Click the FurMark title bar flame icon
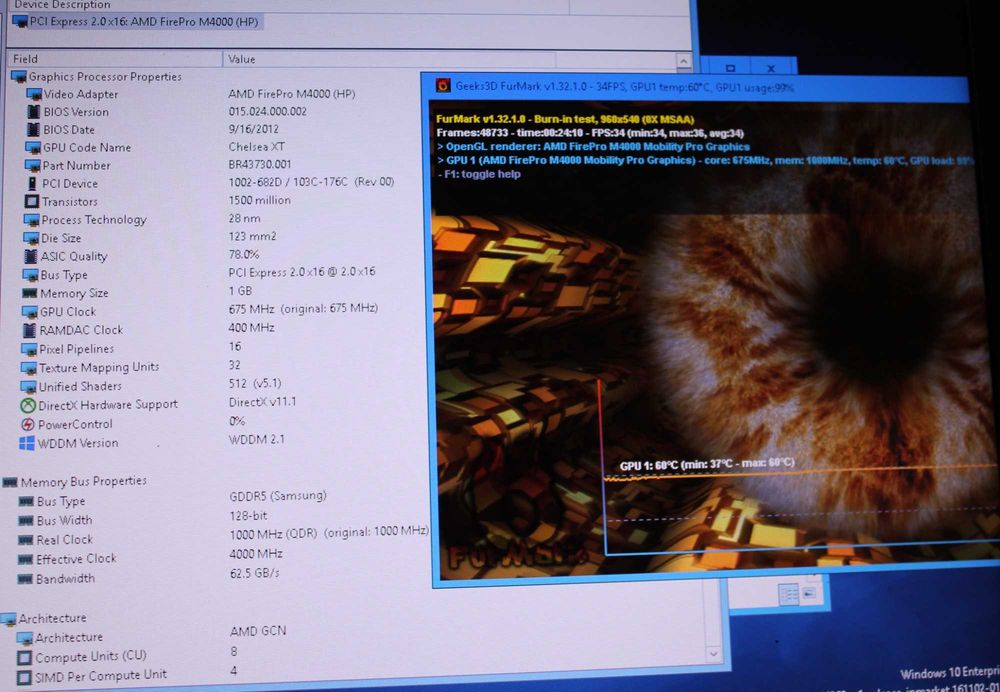Image resolution: width=1000 pixels, height=692 pixels. pos(443,85)
